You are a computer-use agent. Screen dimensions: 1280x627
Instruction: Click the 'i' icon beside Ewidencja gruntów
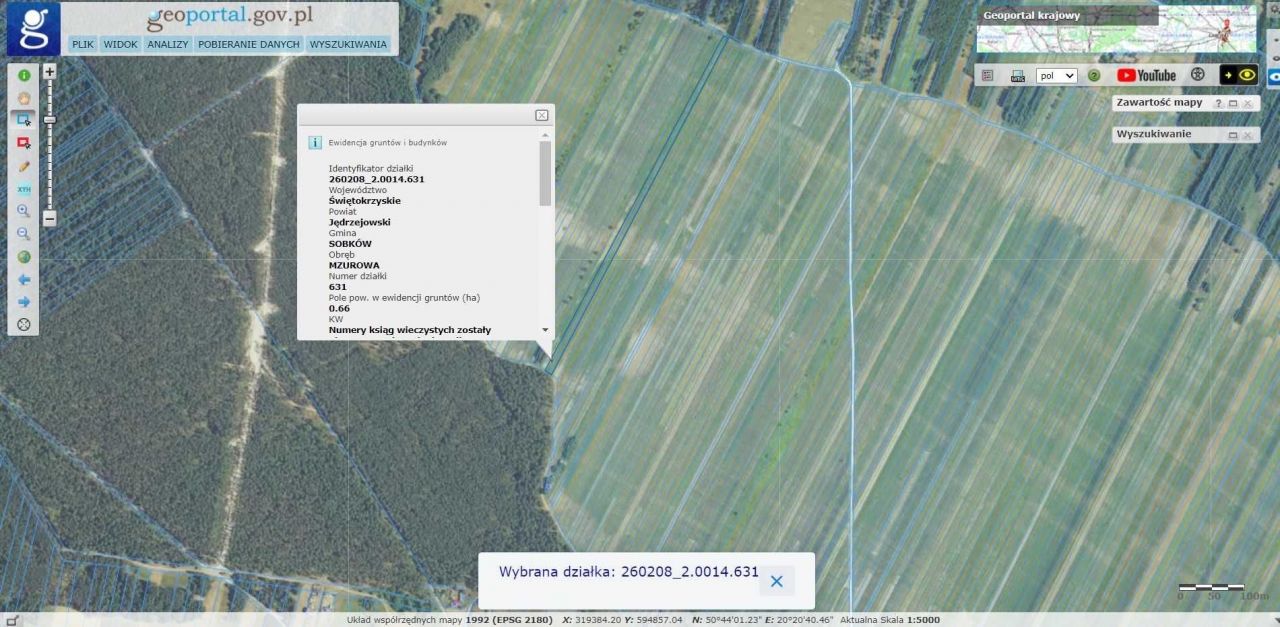(x=315, y=143)
